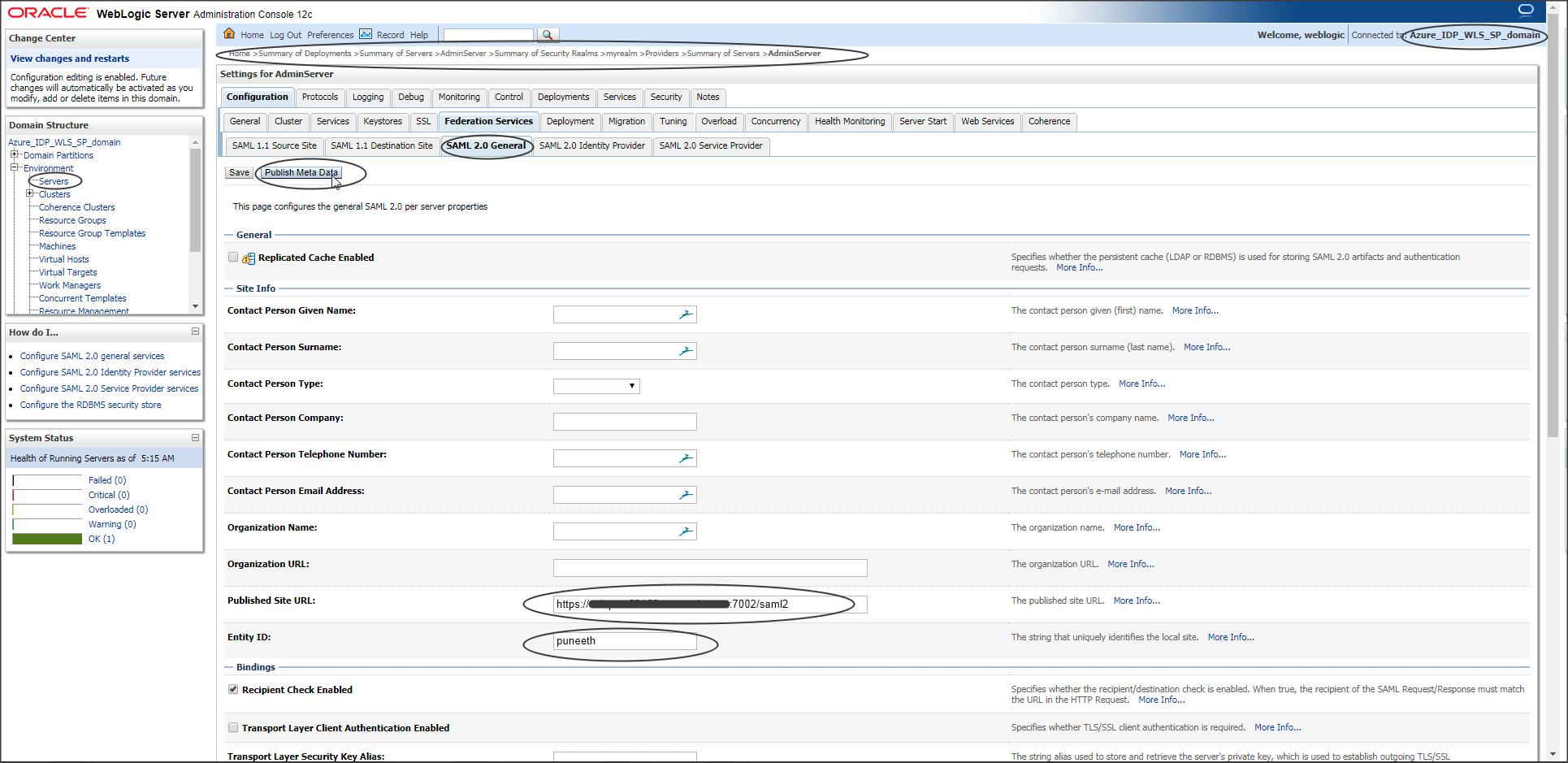Click the Log Out link
The width and height of the screenshot is (1568, 763).
pyautogui.click(x=285, y=35)
